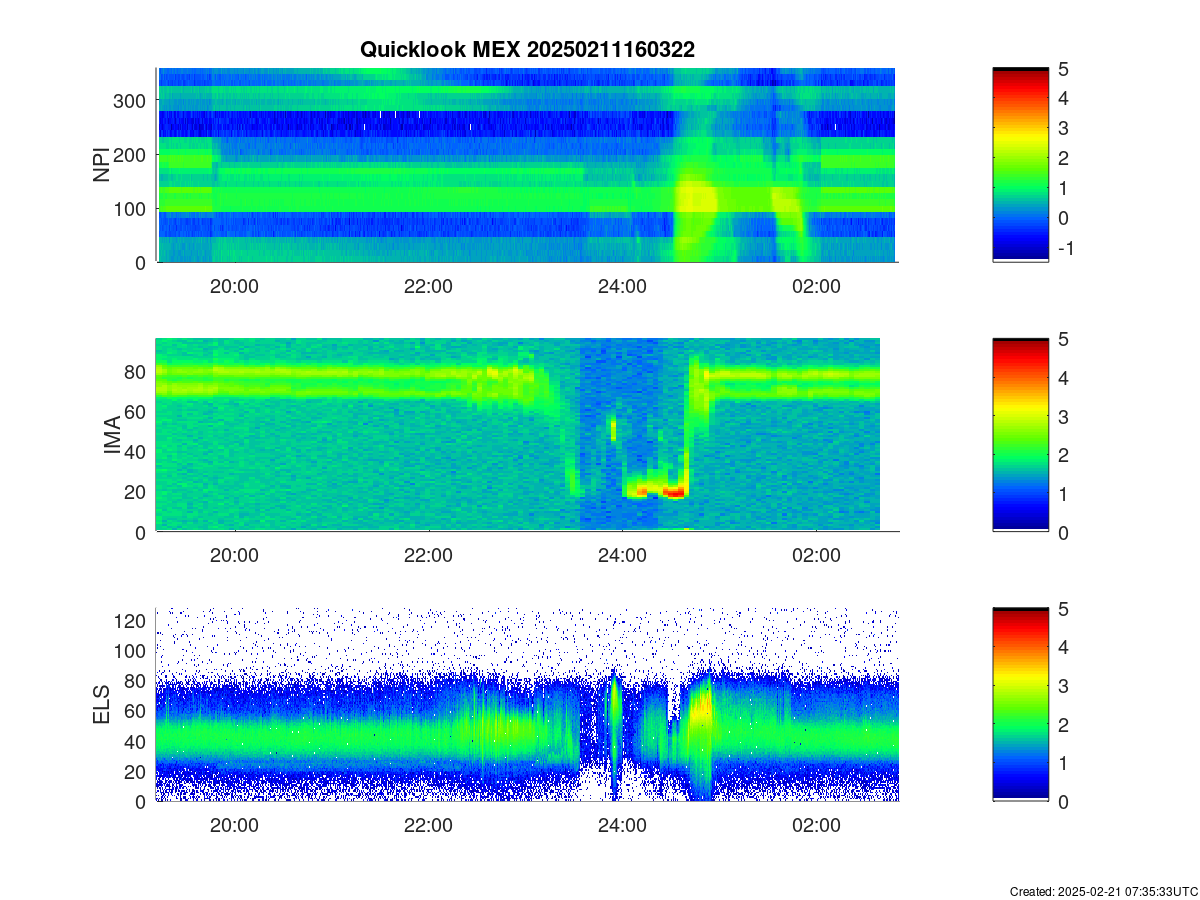
Task: Click the ELS spectrogram plot
Action: [x=527, y=704]
